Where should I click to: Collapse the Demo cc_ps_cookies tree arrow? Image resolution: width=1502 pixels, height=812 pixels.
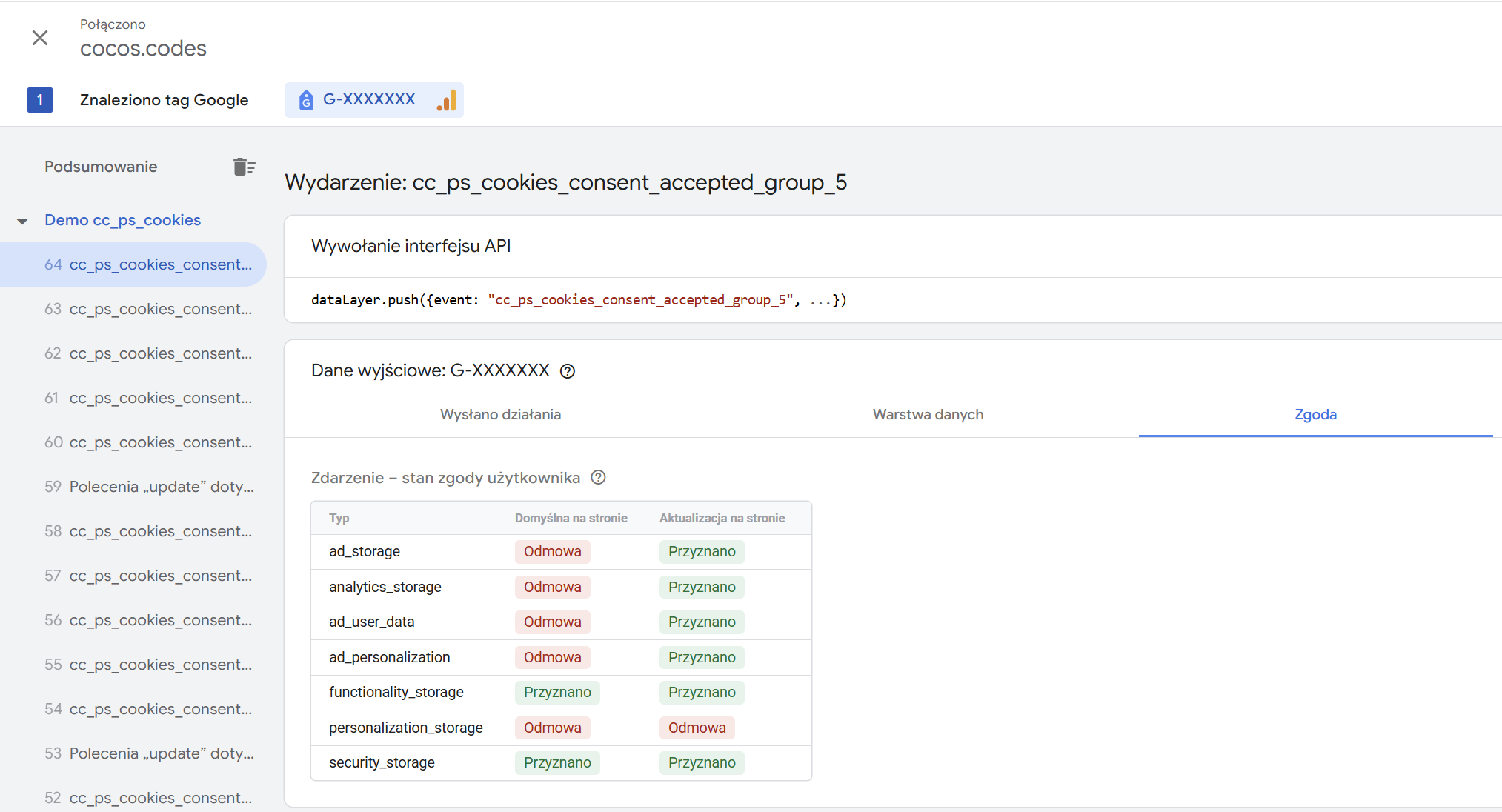(x=22, y=221)
